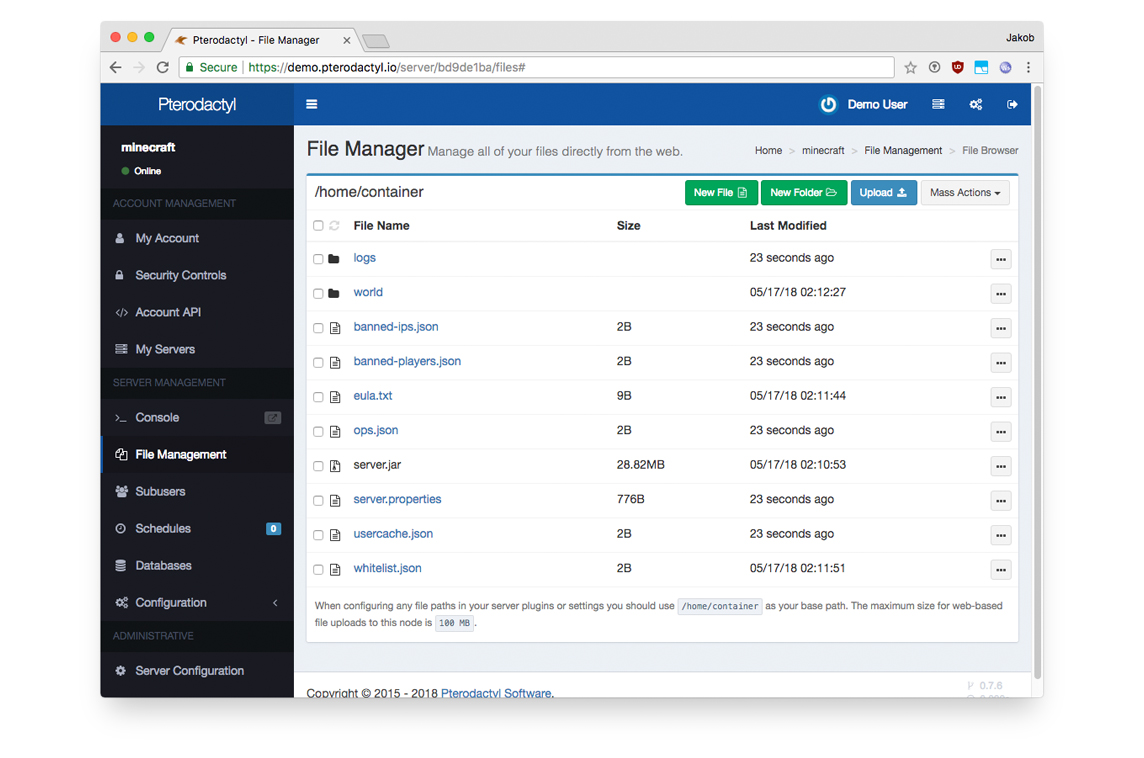Click the refresh icon beside File Name header
The height and width of the screenshot is (758, 1144).
tap(334, 225)
